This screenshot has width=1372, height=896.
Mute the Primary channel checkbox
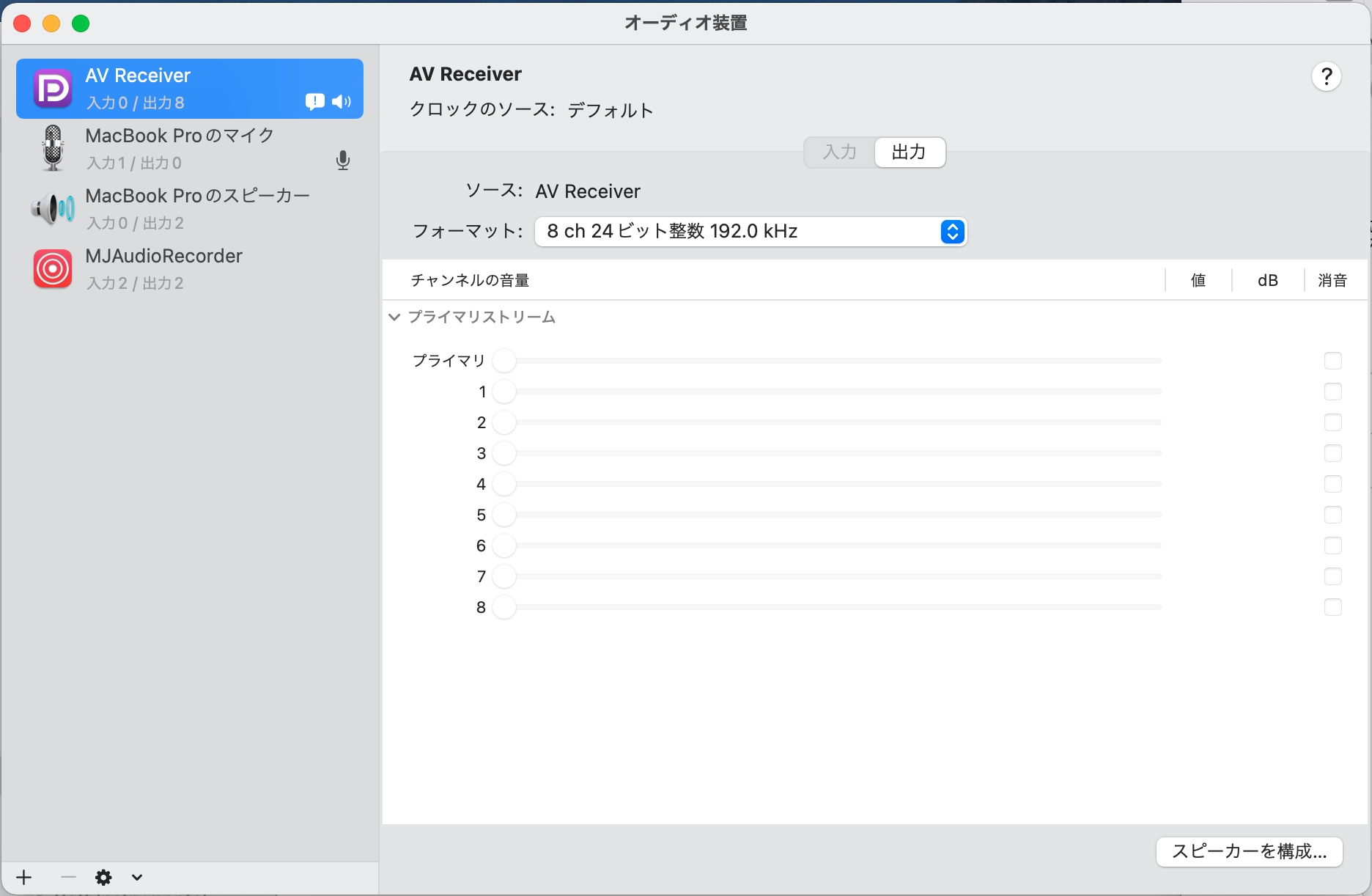[1333, 361]
